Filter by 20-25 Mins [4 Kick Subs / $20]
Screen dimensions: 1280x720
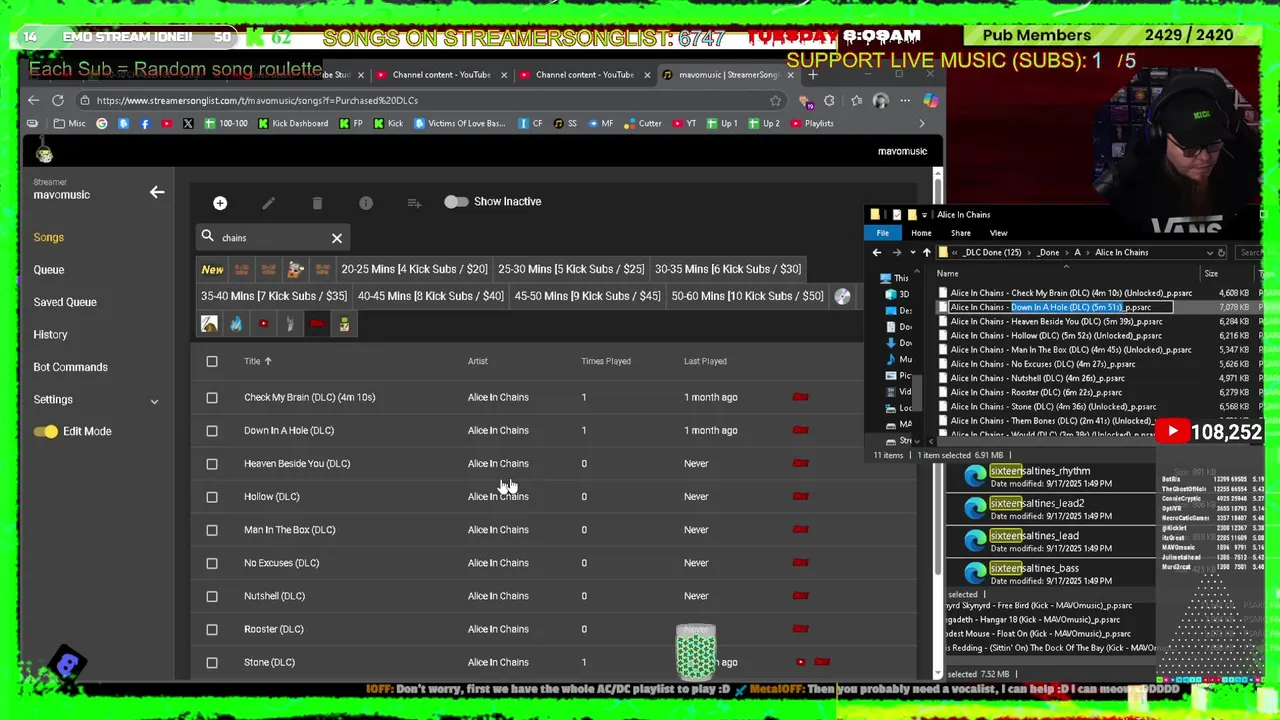(414, 269)
